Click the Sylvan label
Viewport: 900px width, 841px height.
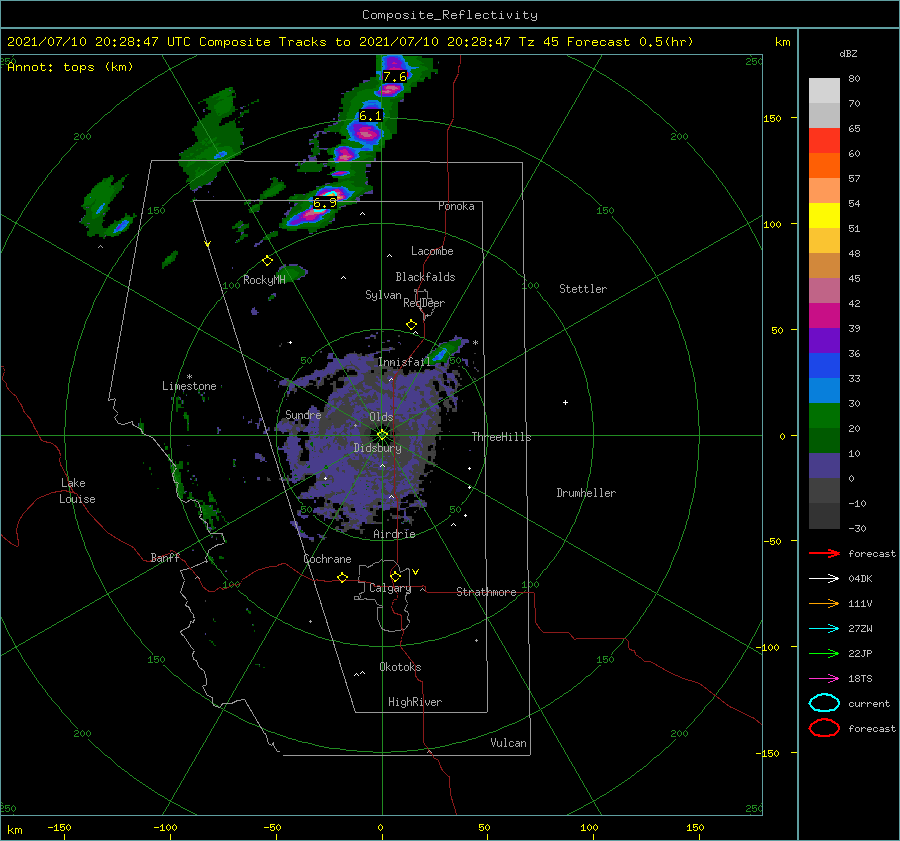383,295
